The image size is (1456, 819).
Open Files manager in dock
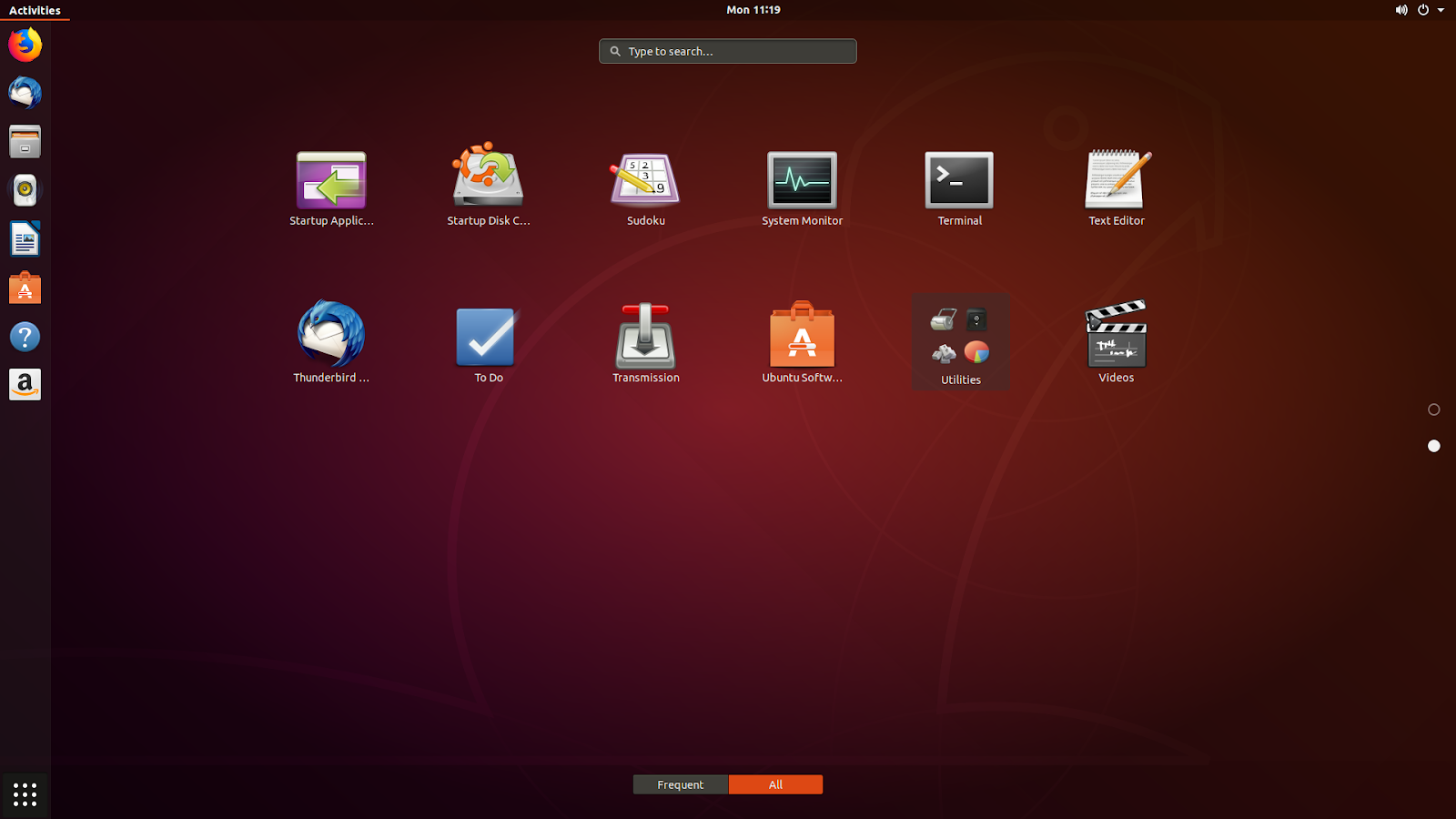tap(25, 142)
